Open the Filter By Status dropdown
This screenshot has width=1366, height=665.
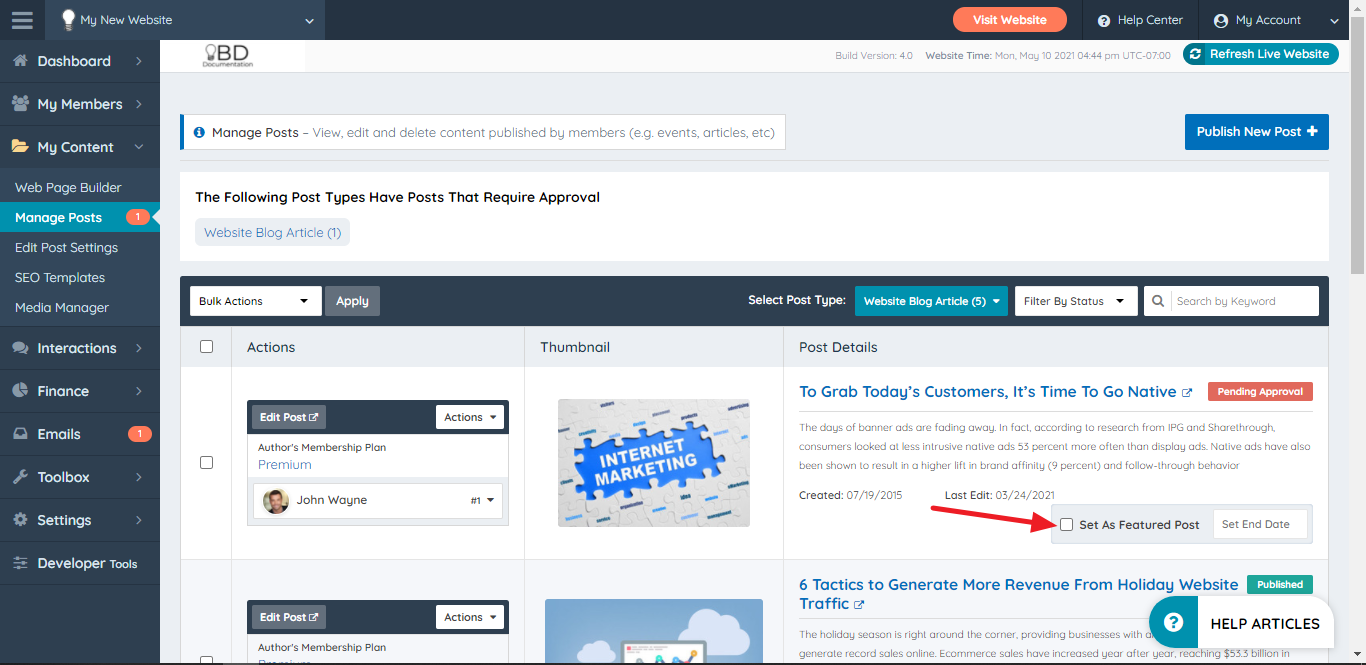(x=1076, y=300)
